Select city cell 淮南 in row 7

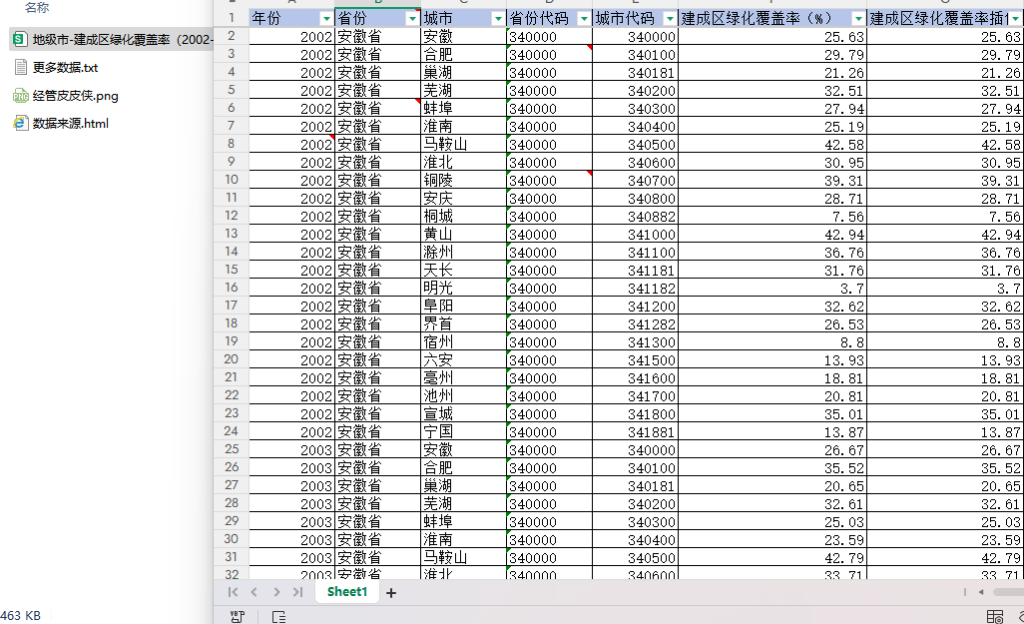pyautogui.click(x=463, y=126)
